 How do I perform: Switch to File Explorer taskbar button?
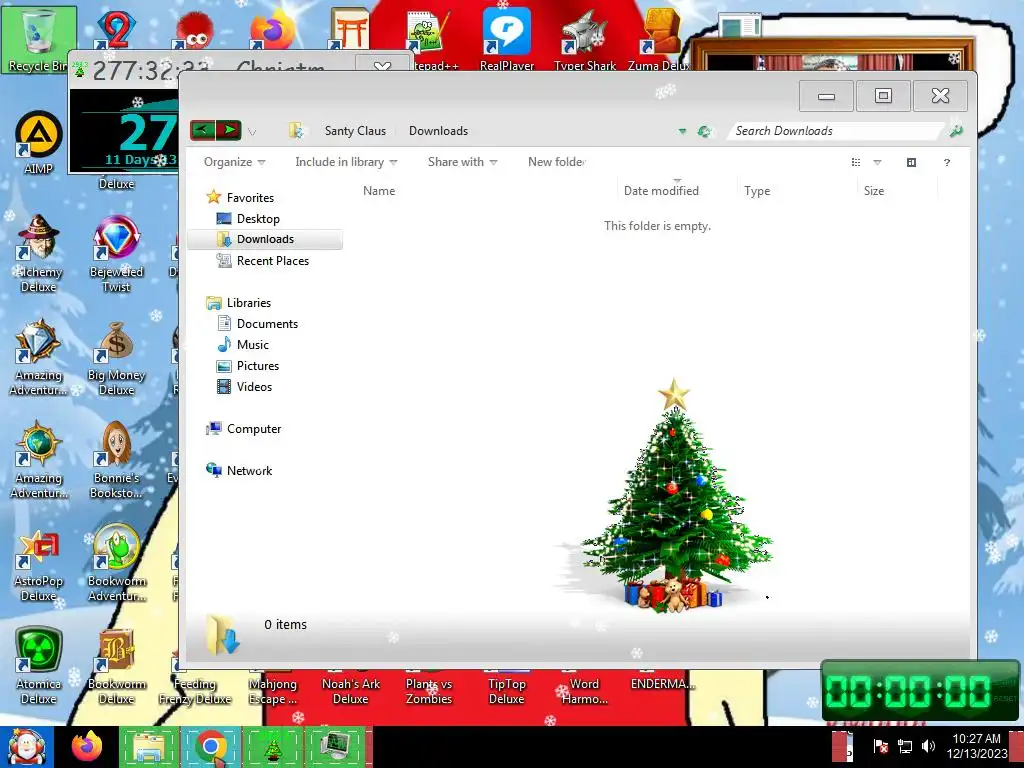(x=149, y=747)
